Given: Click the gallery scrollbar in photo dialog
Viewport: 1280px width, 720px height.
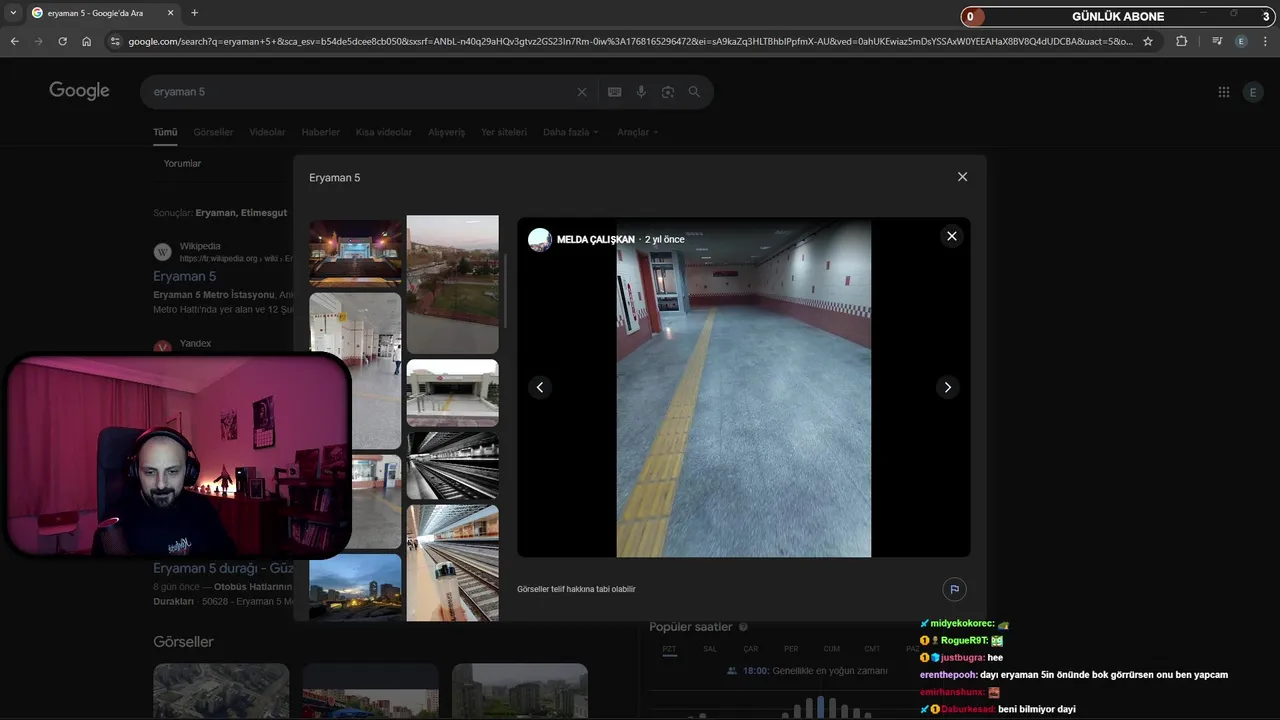Looking at the screenshot, I should click(x=506, y=290).
